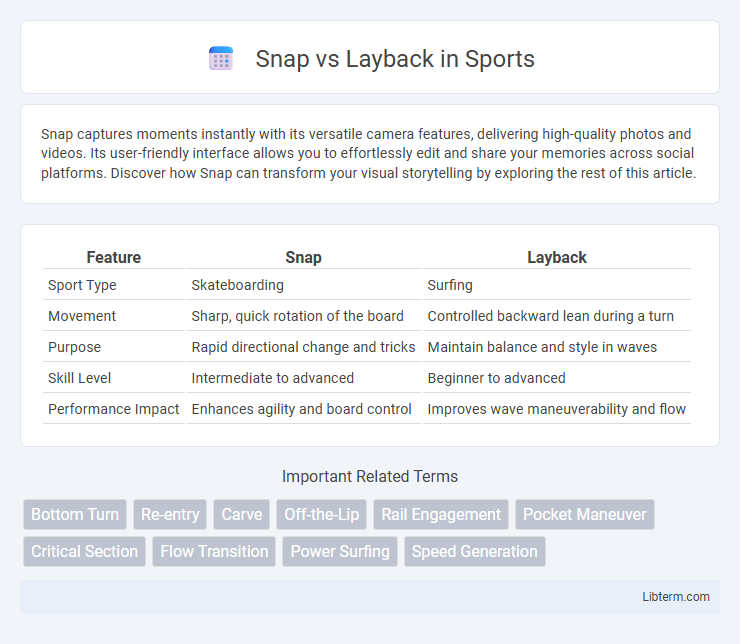Click the 'Important Related Terms' heading

click(x=370, y=477)
